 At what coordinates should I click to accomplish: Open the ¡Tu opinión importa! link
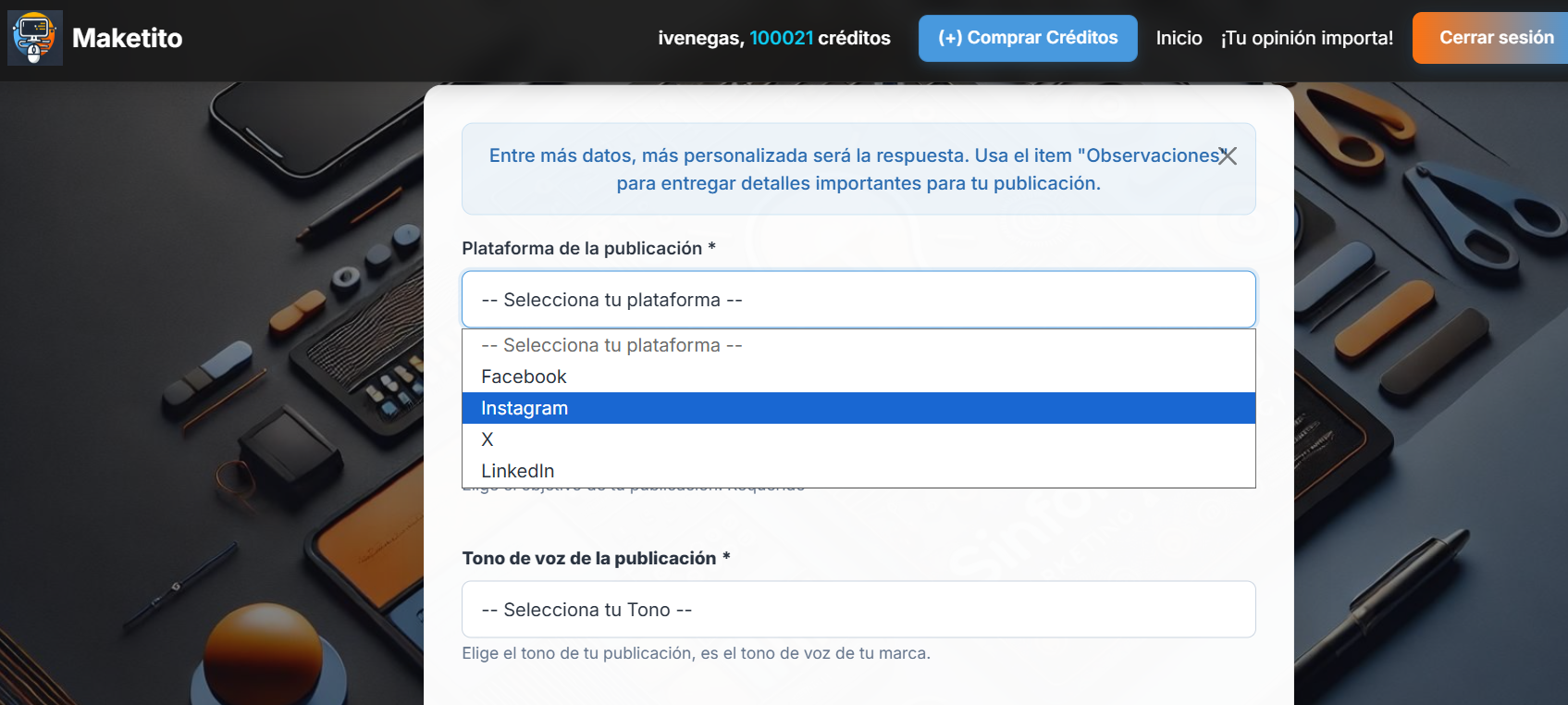coord(1306,38)
